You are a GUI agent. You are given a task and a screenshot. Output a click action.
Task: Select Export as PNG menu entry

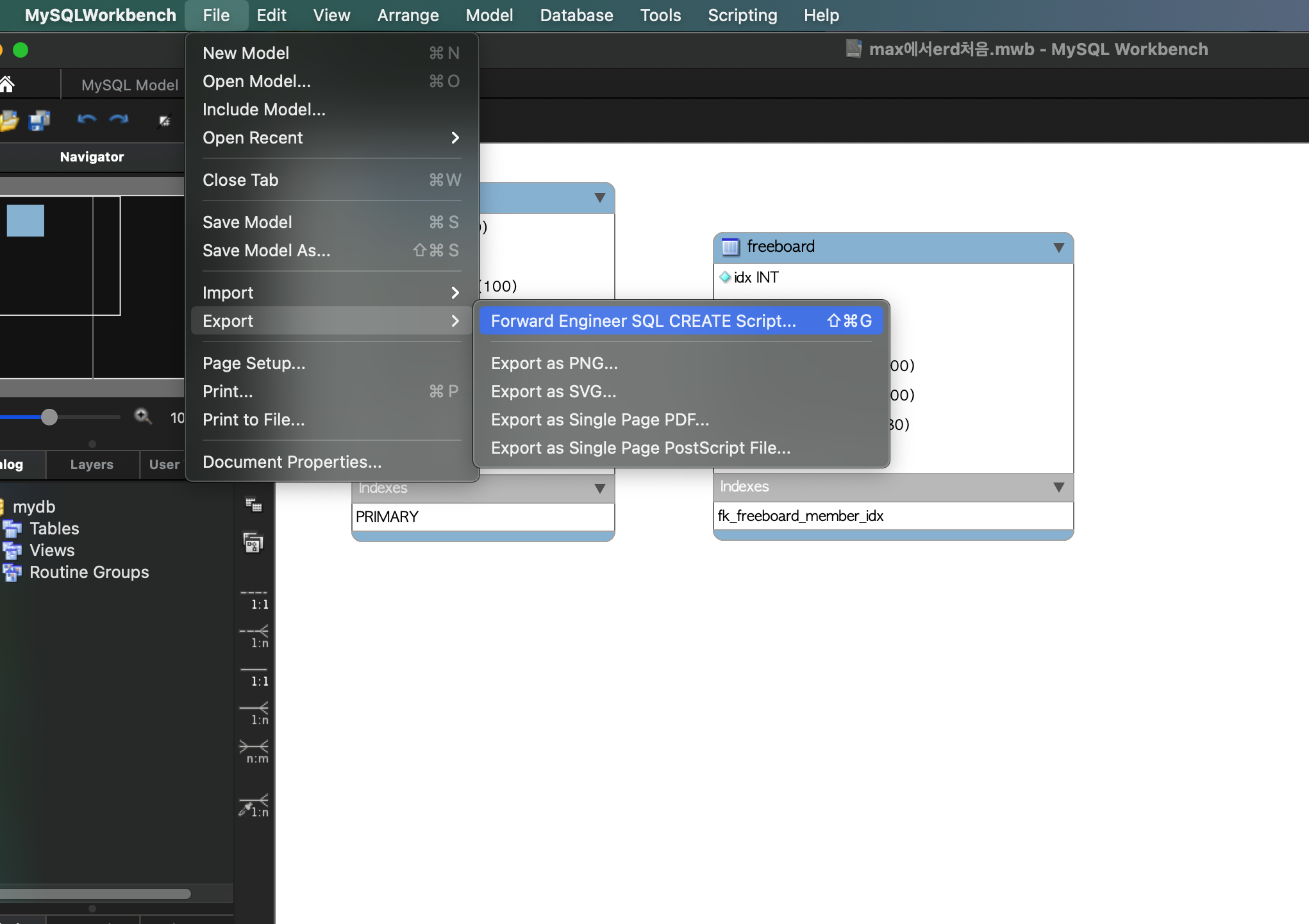click(x=554, y=363)
